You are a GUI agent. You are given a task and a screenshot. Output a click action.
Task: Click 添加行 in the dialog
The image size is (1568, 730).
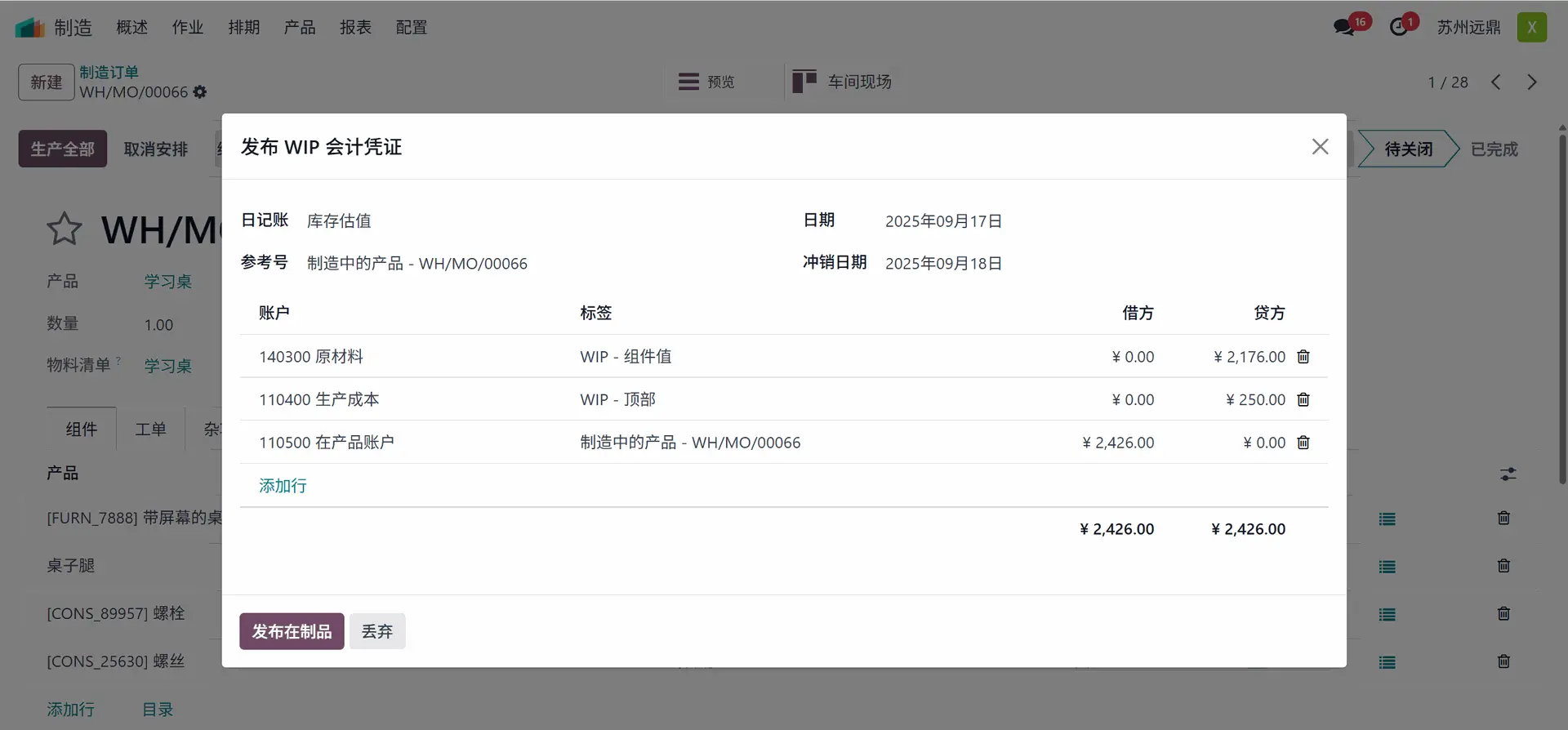[x=283, y=486]
